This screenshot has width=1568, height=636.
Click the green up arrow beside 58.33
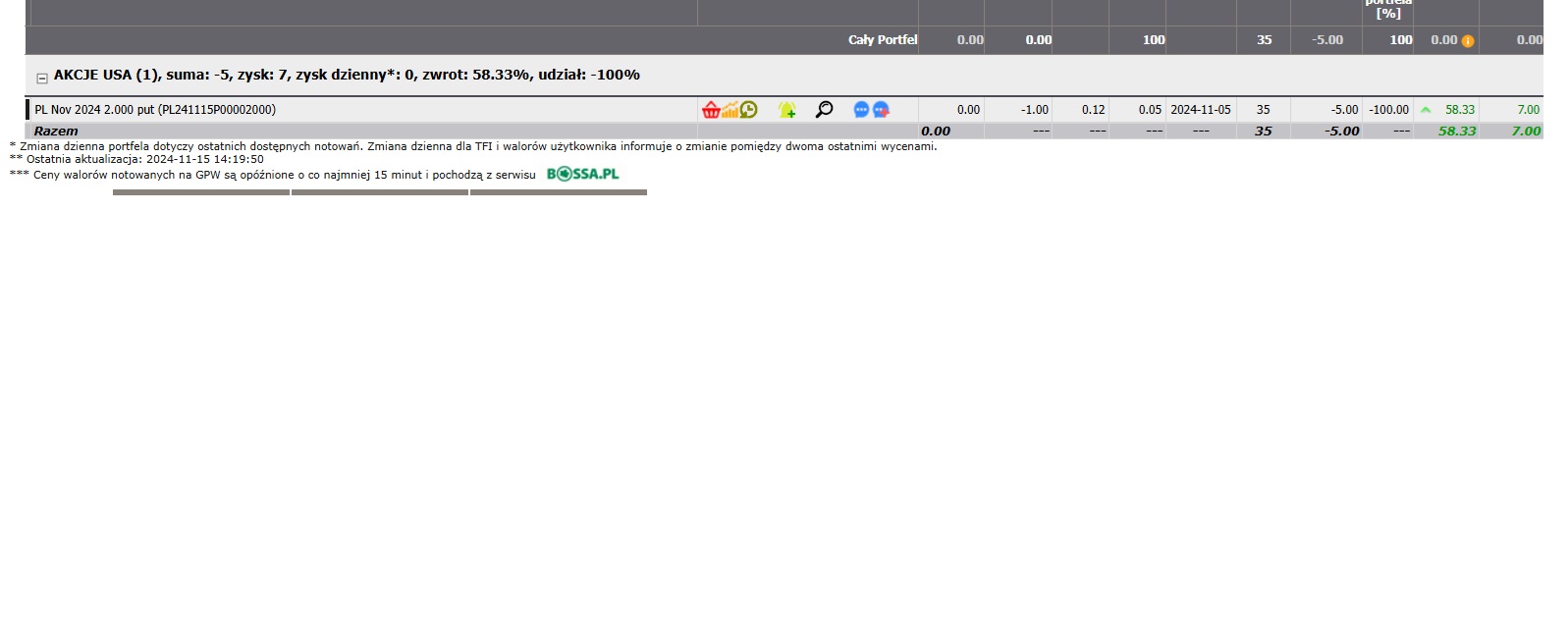1426,110
